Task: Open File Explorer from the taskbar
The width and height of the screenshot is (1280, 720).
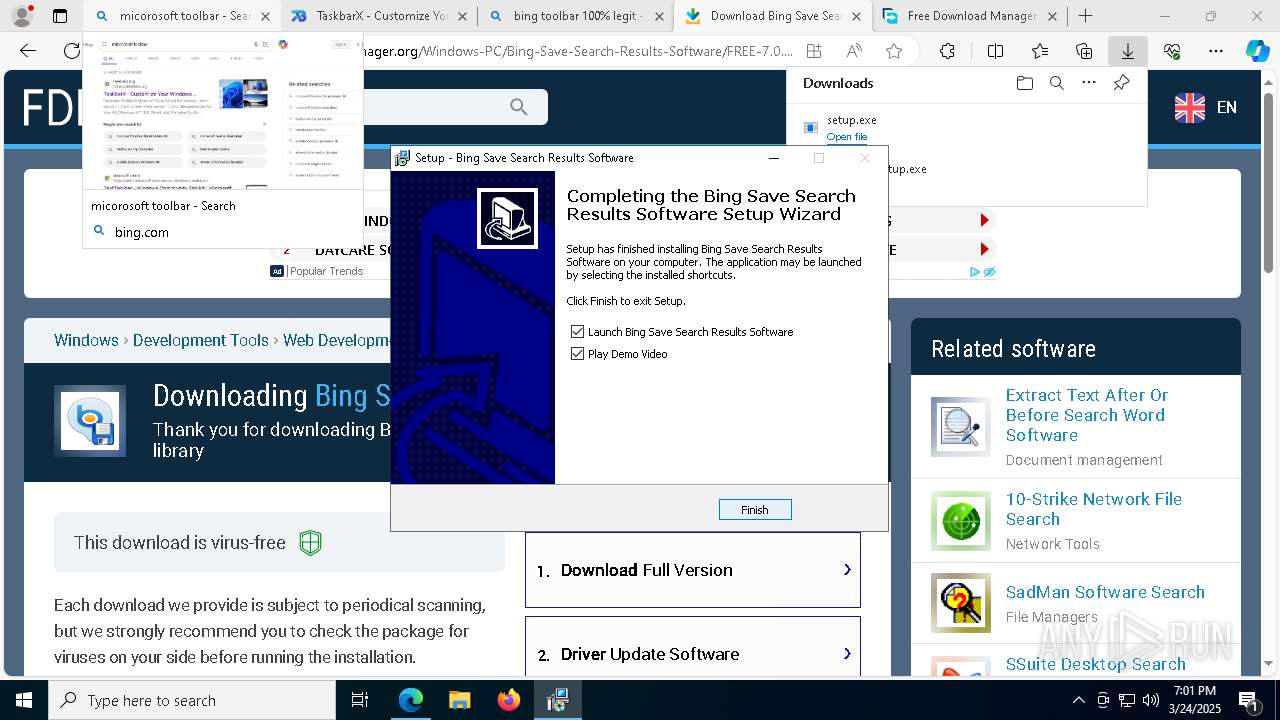Action: (x=460, y=700)
